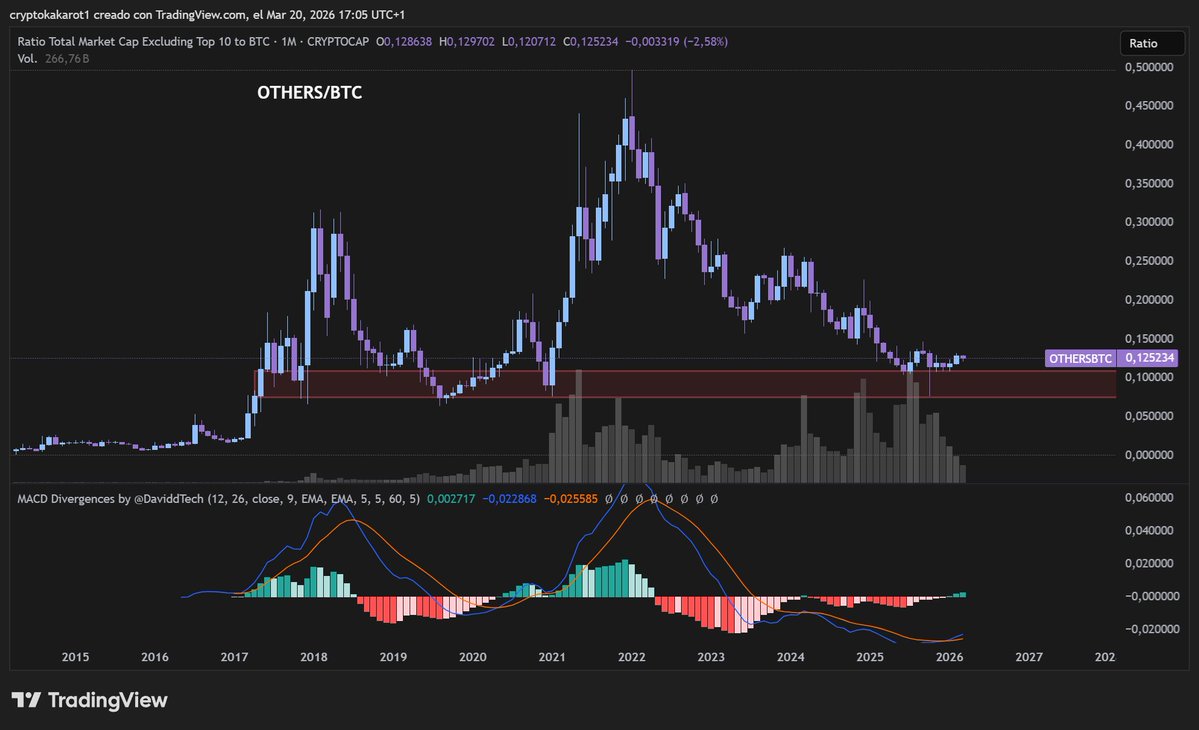1199x730 pixels.
Task: Click the 0,400000 price axis label
Action: point(1149,144)
